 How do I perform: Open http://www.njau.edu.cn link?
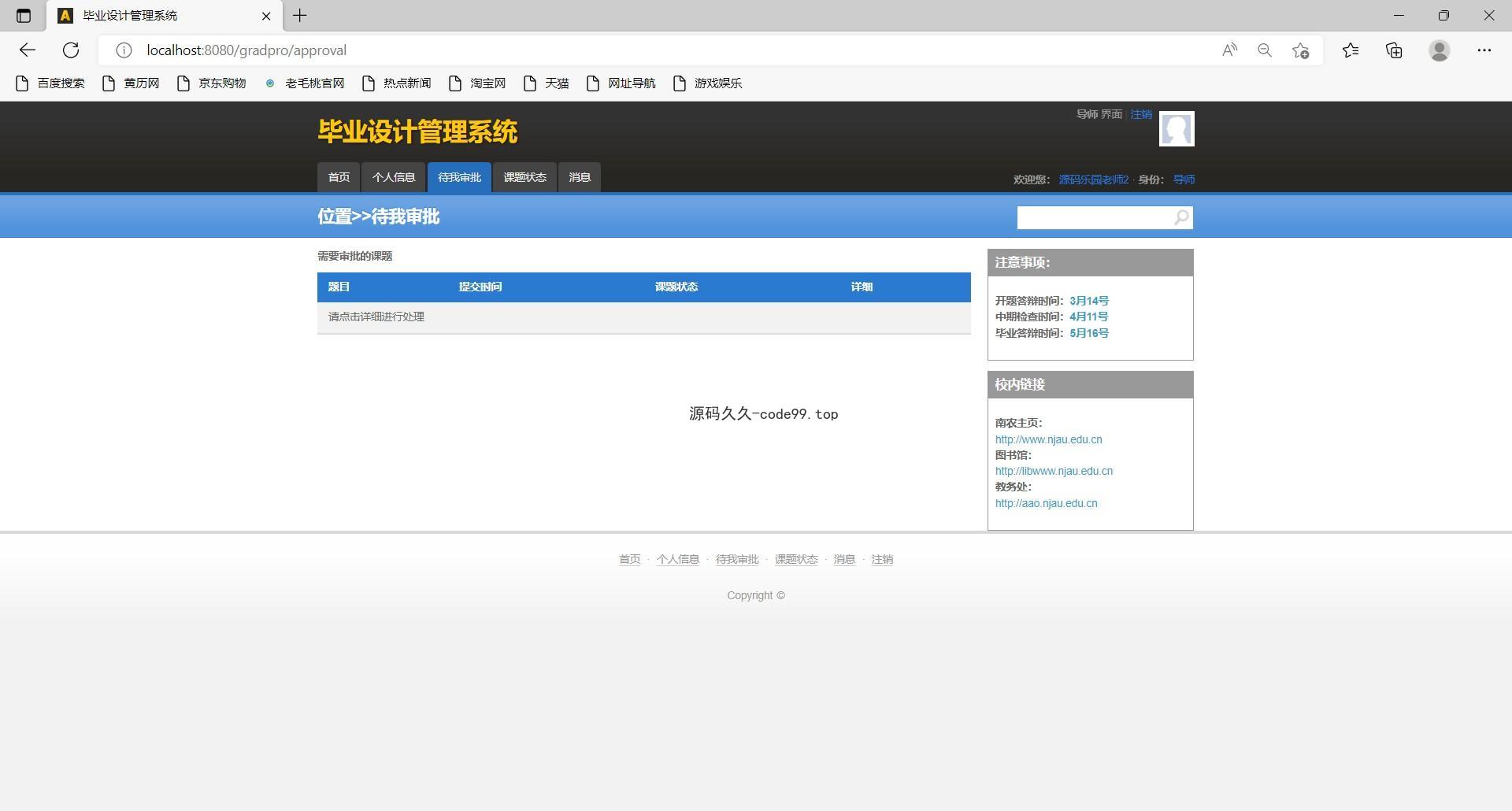pos(1048,439)
